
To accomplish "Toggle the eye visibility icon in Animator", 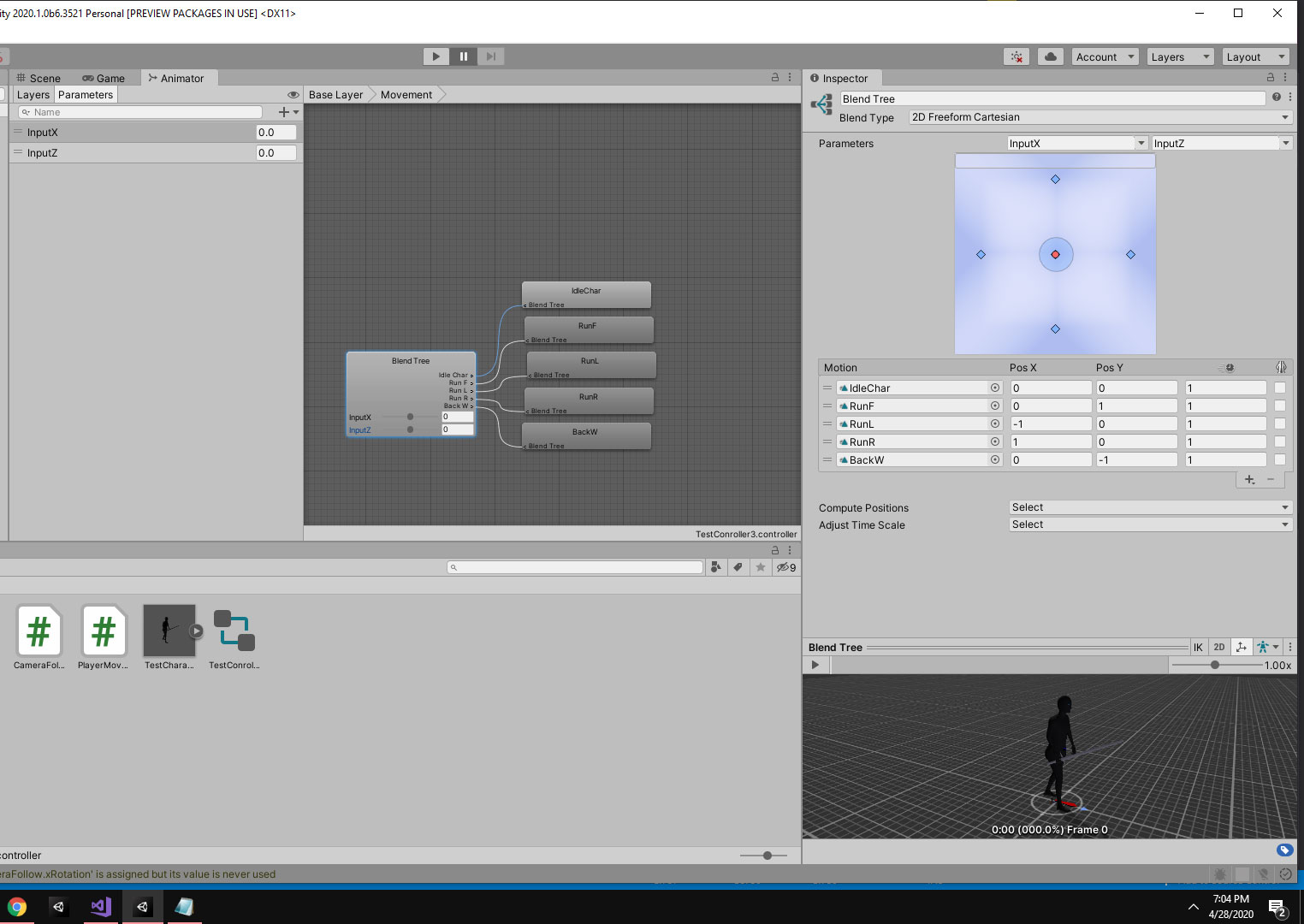I will point(293,95).
